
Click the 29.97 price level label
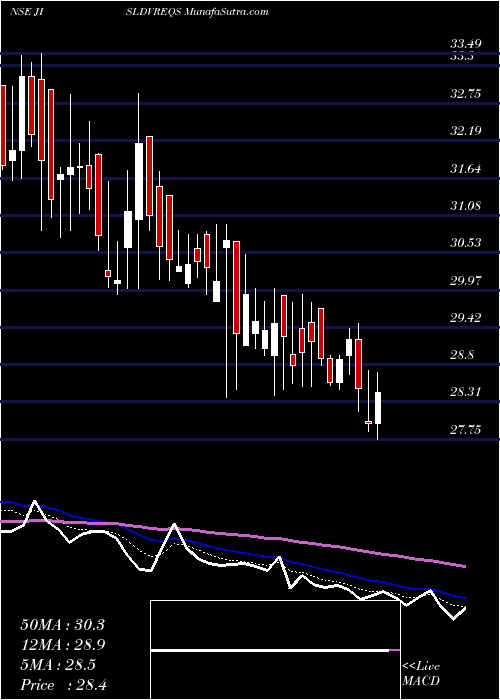466,281
